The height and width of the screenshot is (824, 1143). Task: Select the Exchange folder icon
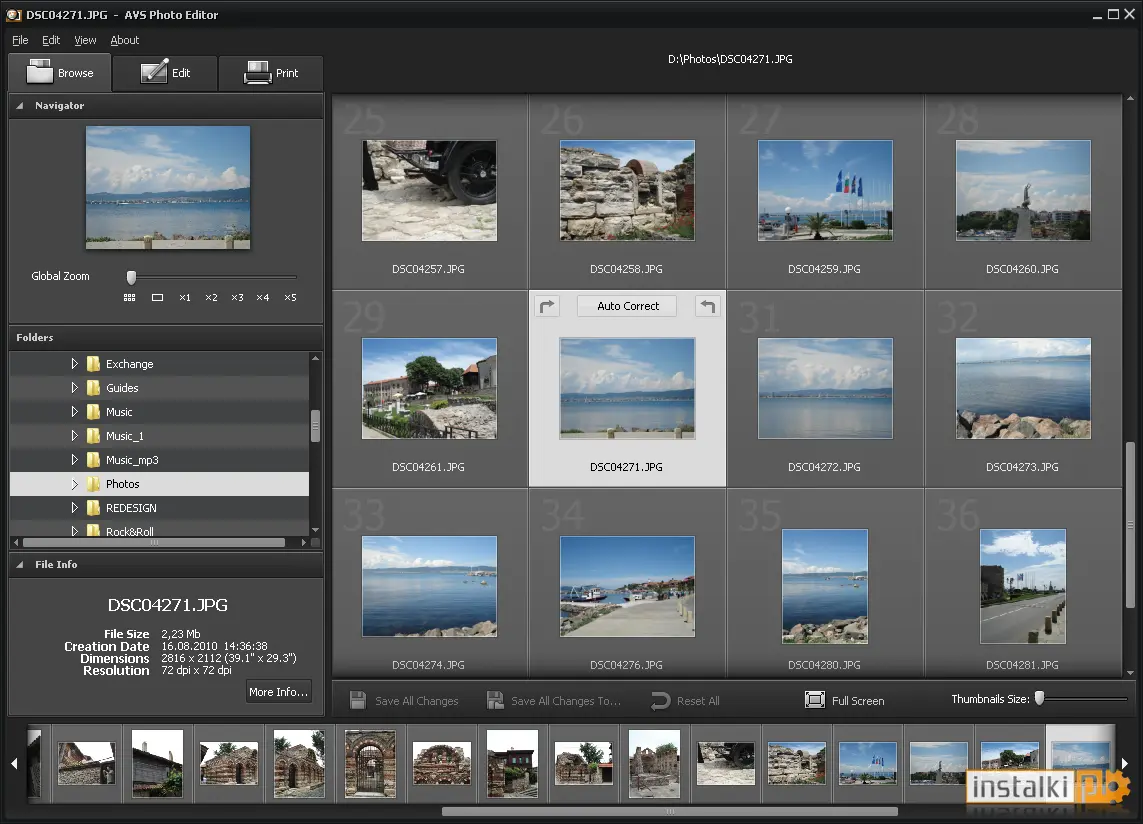(93, 363)
